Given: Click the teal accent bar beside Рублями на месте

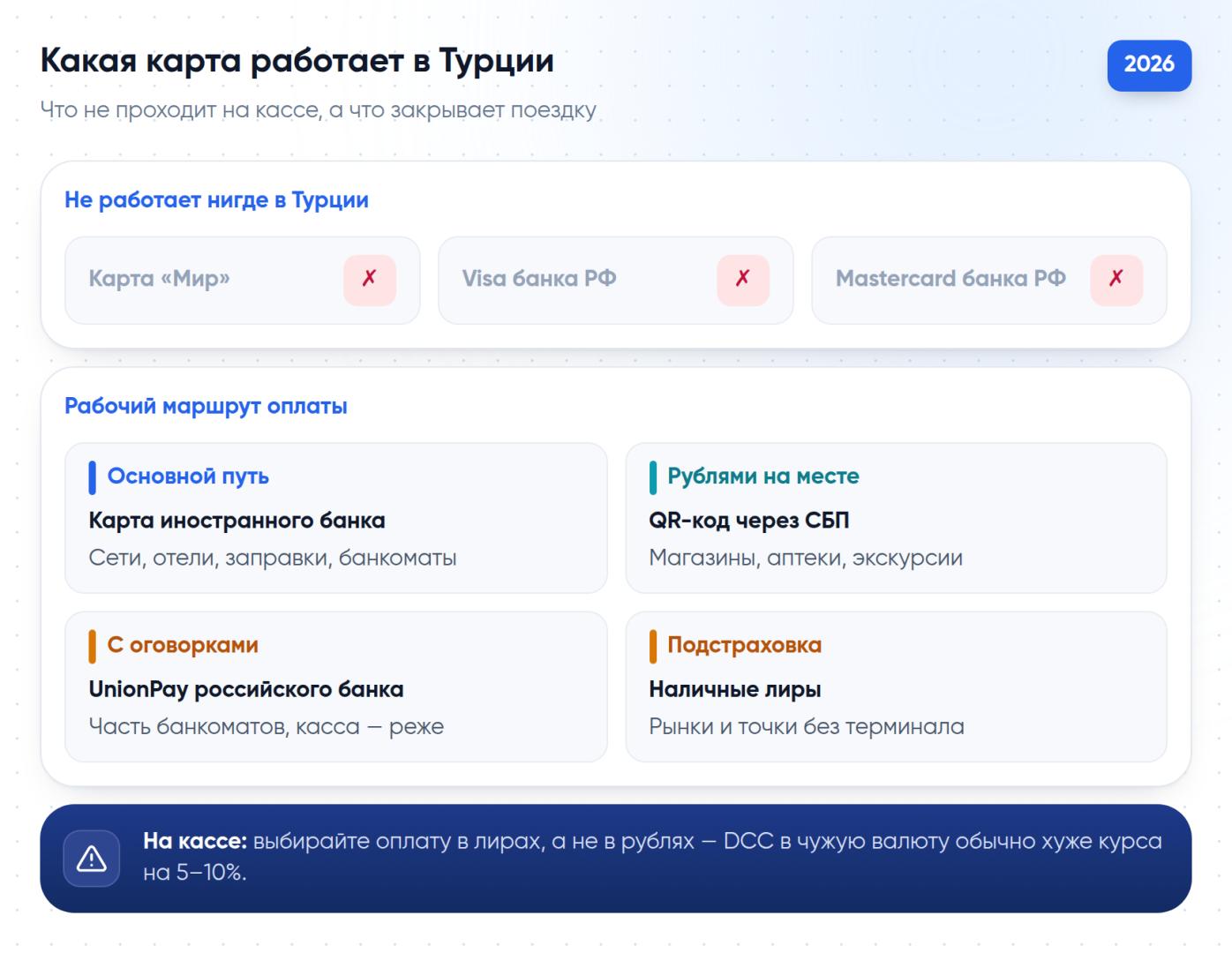Looking at the screenshot, I should coord(652,477).
